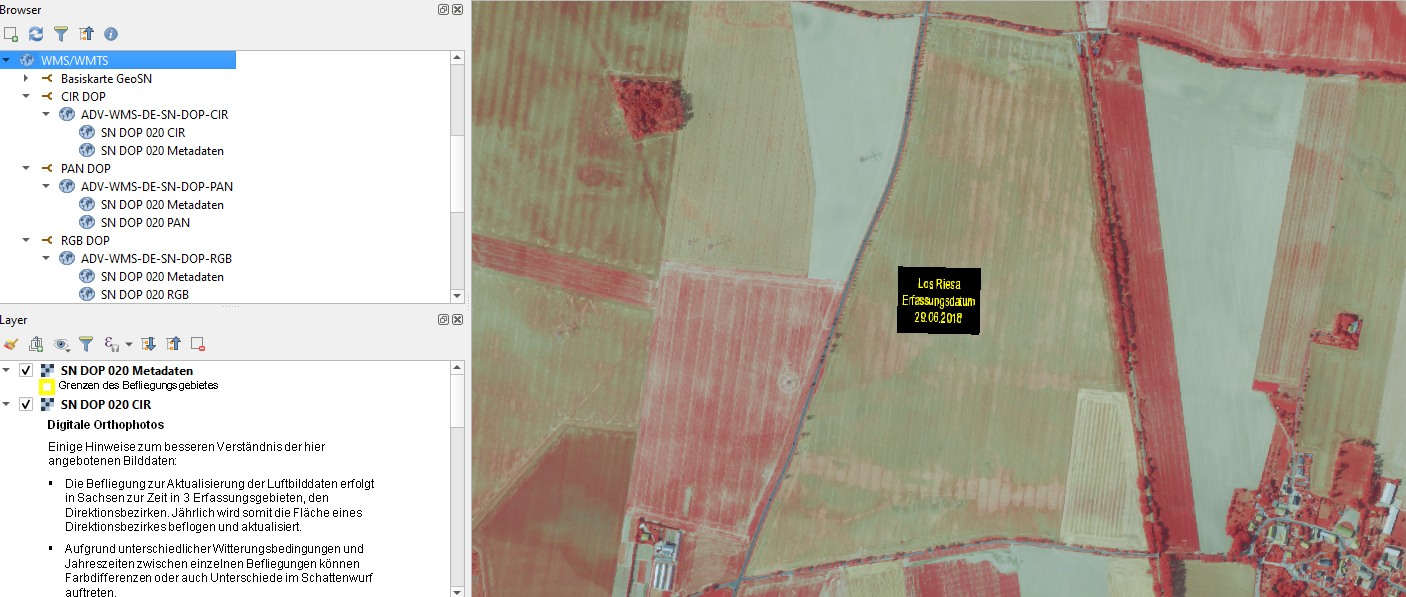The image size is (1406, 597).
Task: Collapse the CIR DOP connection node
Action: (26, 97)
